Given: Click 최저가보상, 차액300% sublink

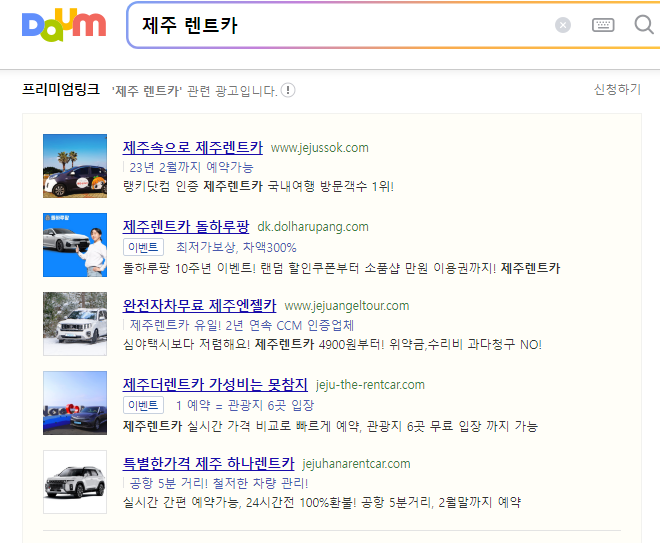Looking at the screenshot, I should pyautogui.click(x=236, y=247).
